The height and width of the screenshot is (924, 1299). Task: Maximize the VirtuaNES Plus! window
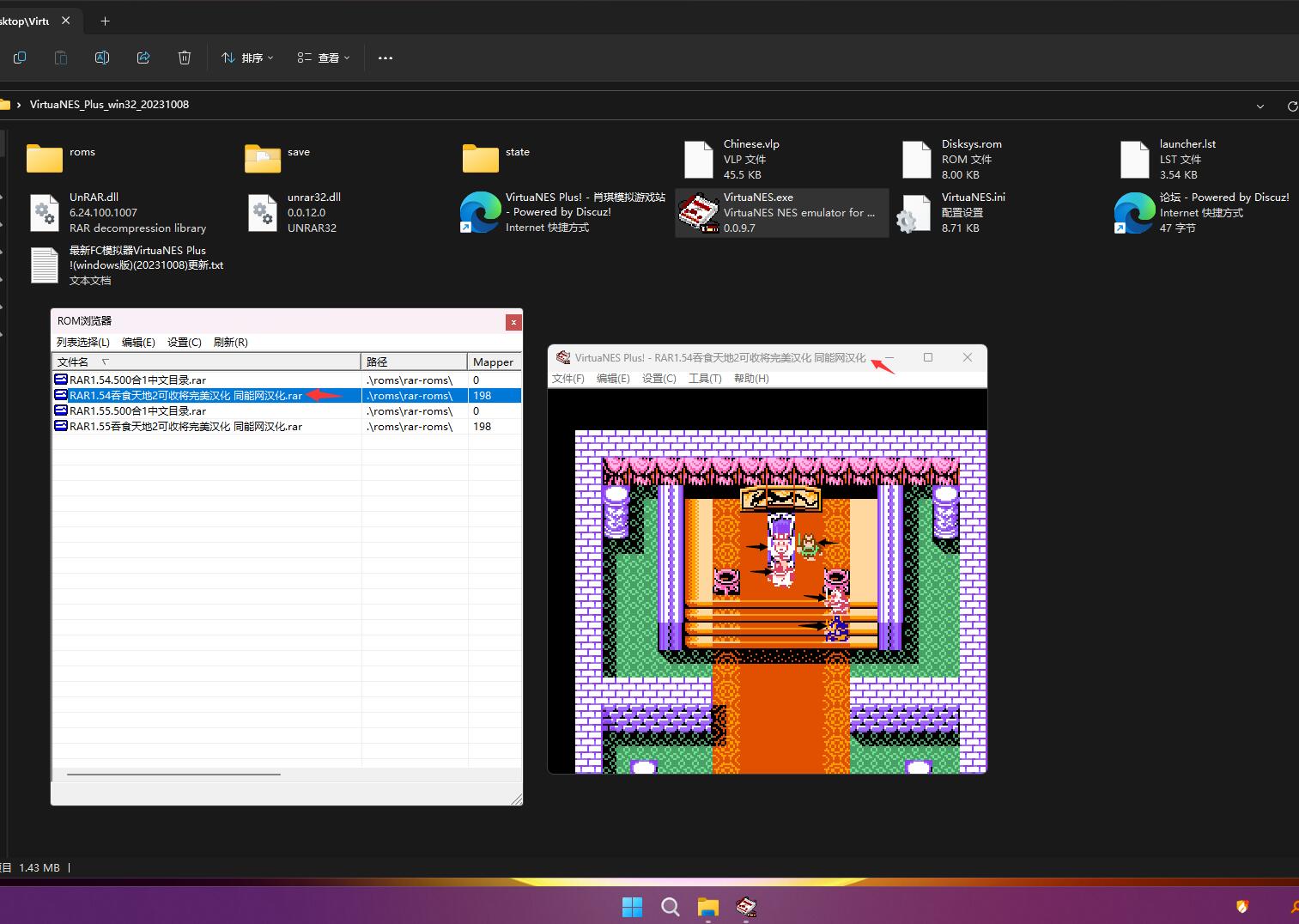pyautogui.click(x=928, y=357)
